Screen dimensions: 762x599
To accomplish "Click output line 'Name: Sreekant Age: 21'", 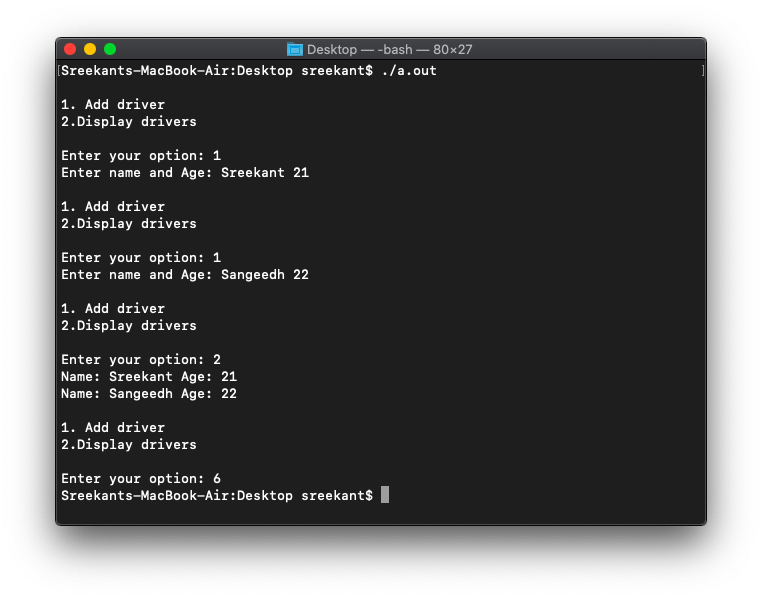I will pos(149,377).
